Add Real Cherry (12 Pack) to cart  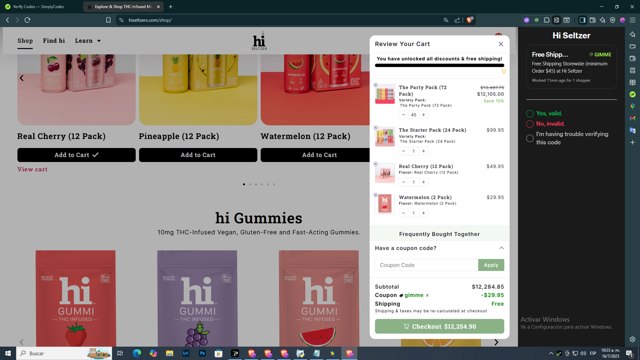[x=76, y=155]
